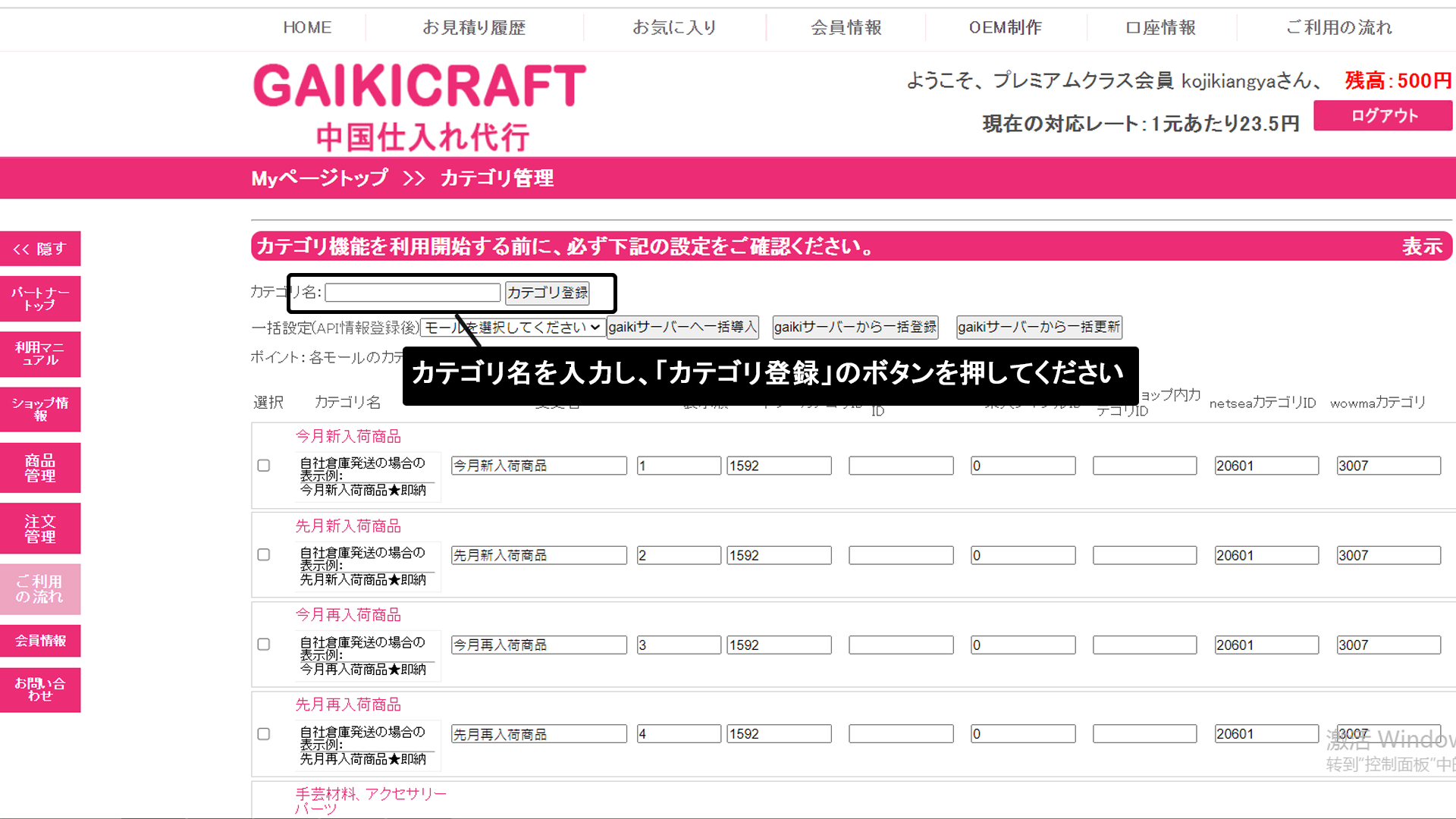Click gaikiサーバーから一括更新 button
This screenshot has width=1456, height=819.
tap(1038, 327)
